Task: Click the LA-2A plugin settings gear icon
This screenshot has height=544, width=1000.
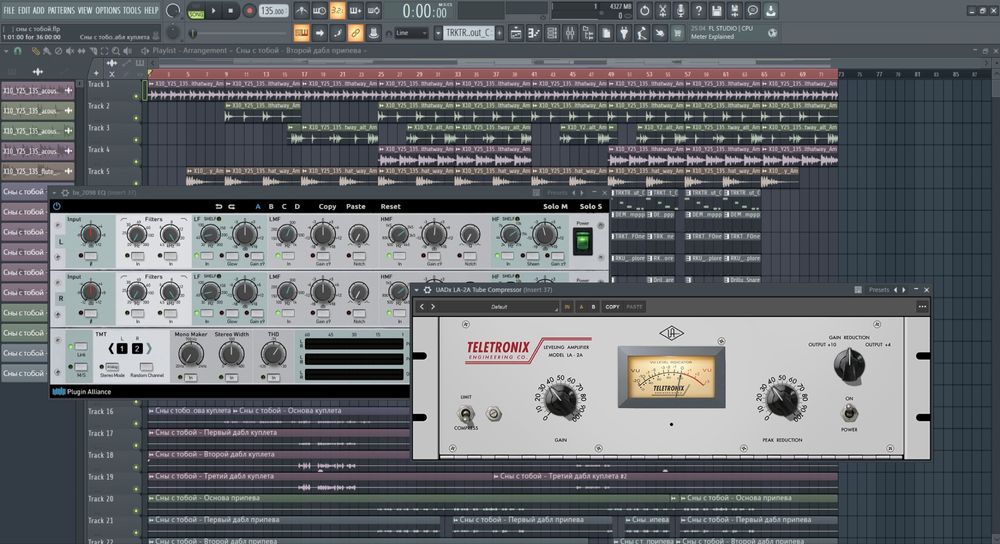Action: (427, 290)
